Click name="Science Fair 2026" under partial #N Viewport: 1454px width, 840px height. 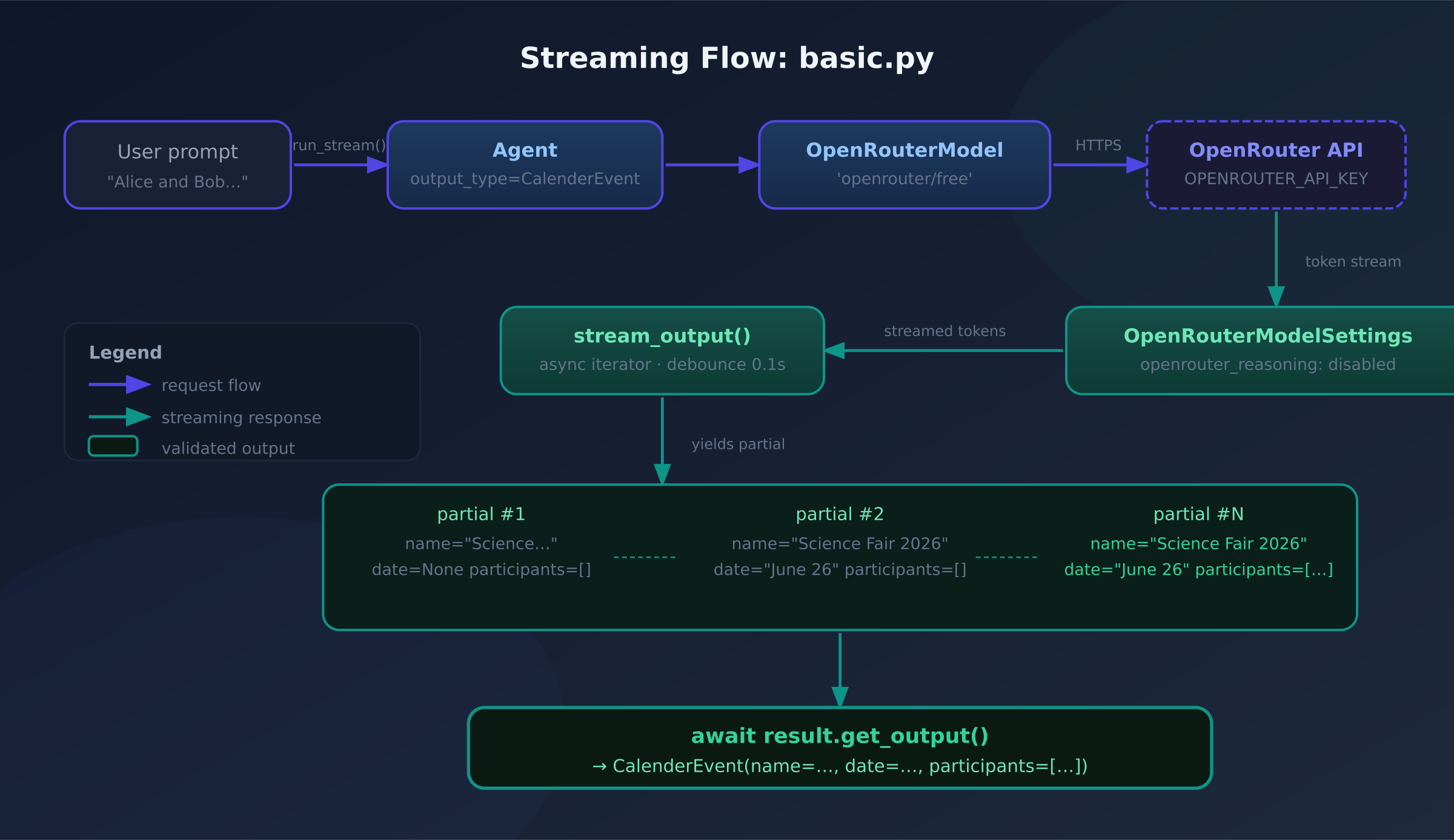point(1199,544)
